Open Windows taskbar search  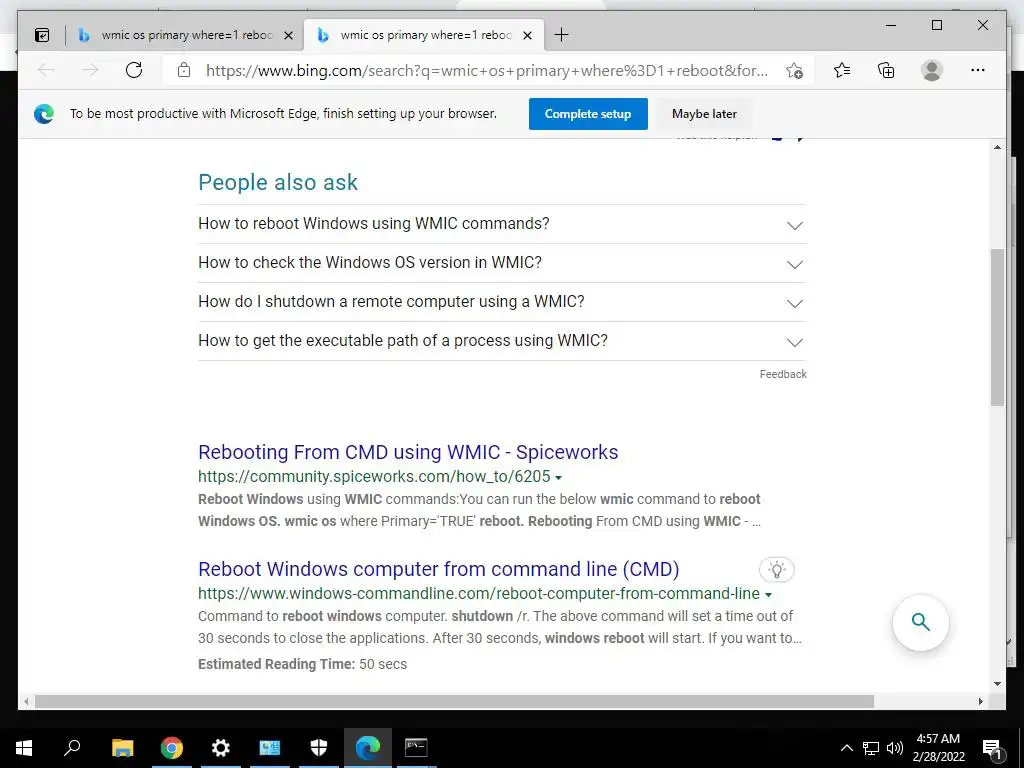click(72, 748)
